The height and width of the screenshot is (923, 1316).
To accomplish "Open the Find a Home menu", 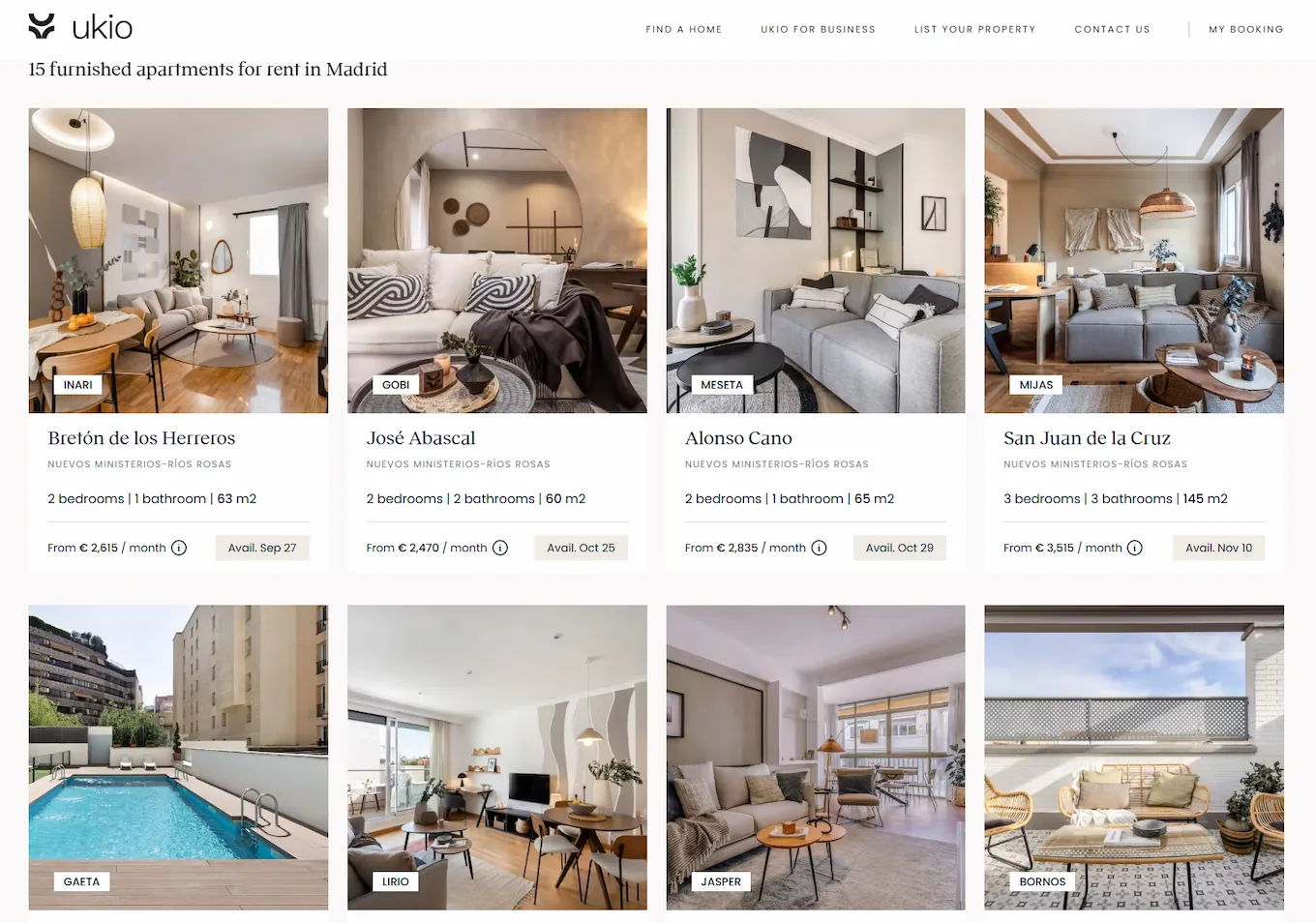I will click(684, 29).
